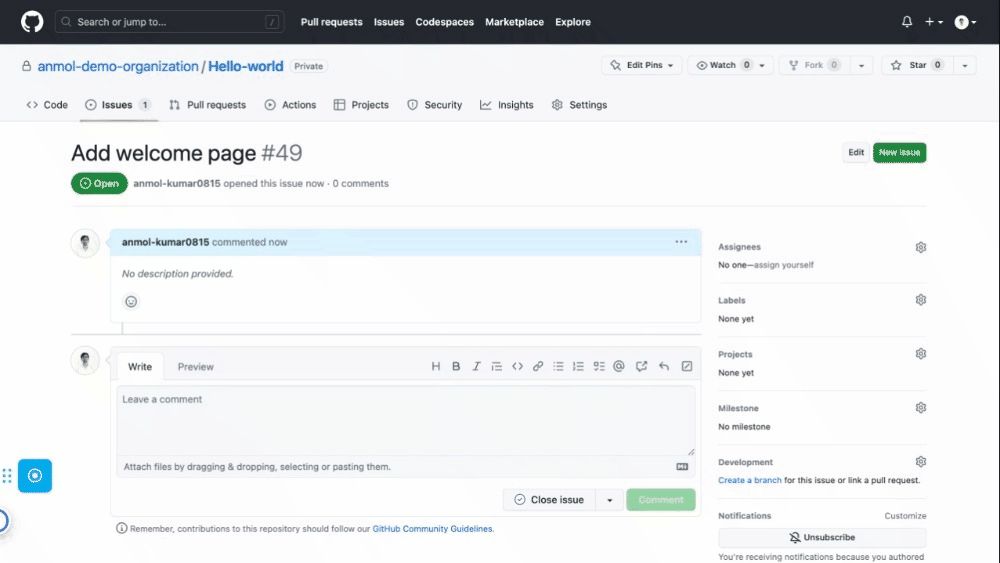
Task: Click the Edit title button
Action: (856, 152)
